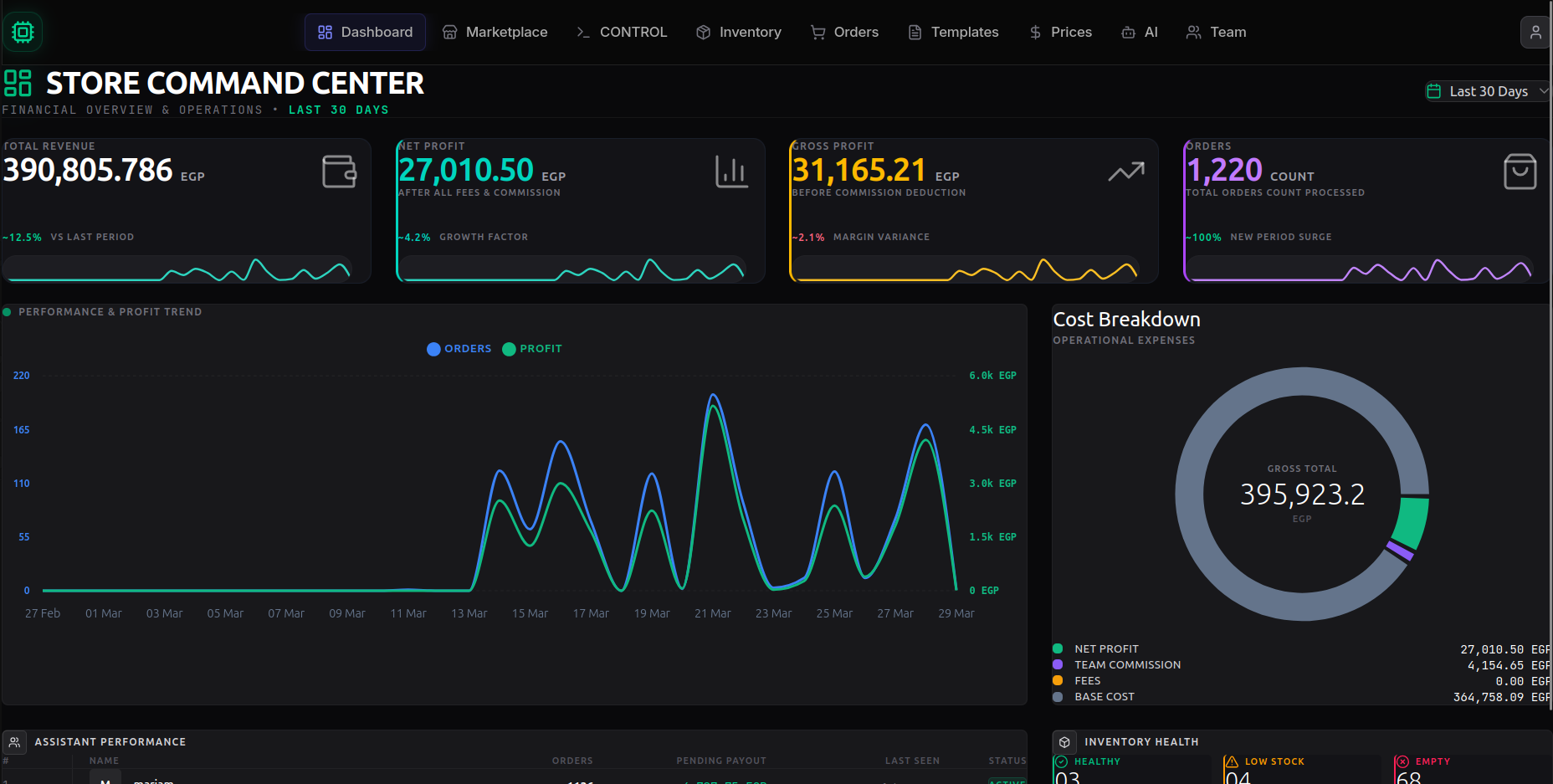Click the trend arrow icon on Gross Profit card
Screen dimensions: 1553x784
[1126, 172]
